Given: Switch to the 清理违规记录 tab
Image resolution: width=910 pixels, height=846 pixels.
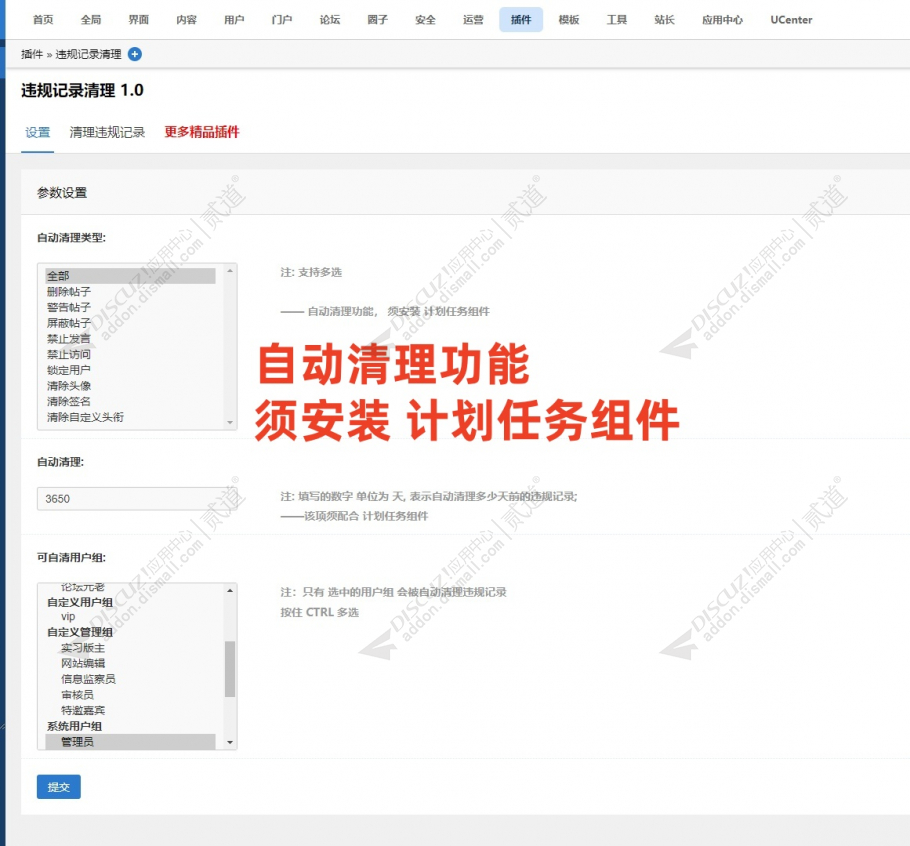Looking at the screenshot, I should point(107,132).
